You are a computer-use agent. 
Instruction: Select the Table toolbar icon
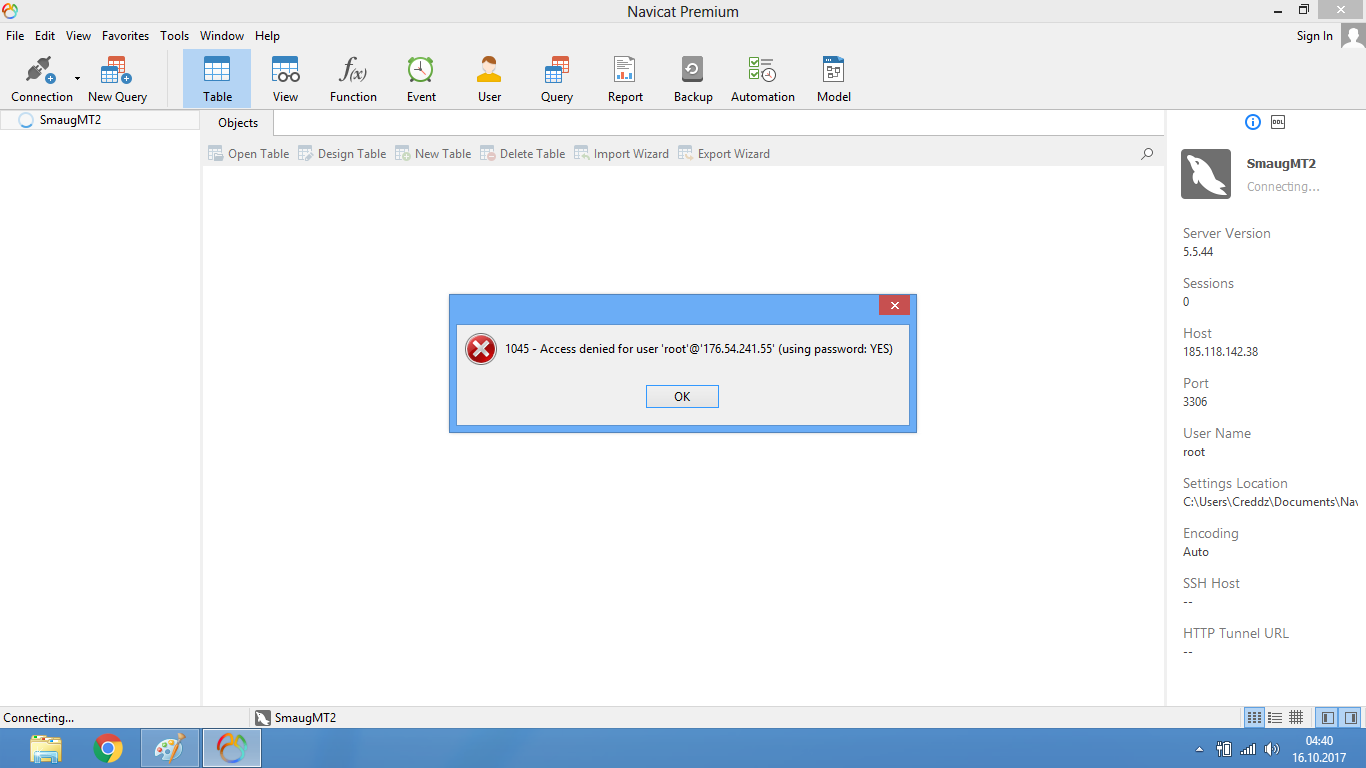(x=217, y=79)
